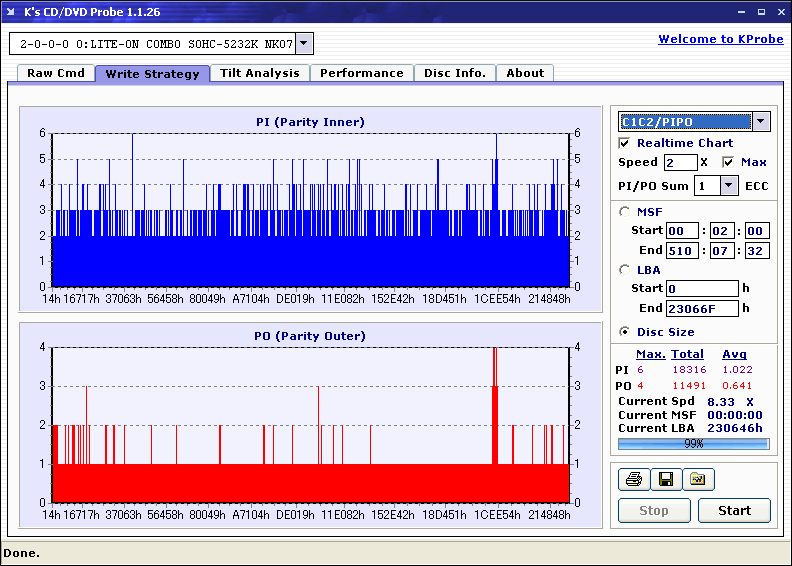Click the LBA End value field

pos(702,308)
